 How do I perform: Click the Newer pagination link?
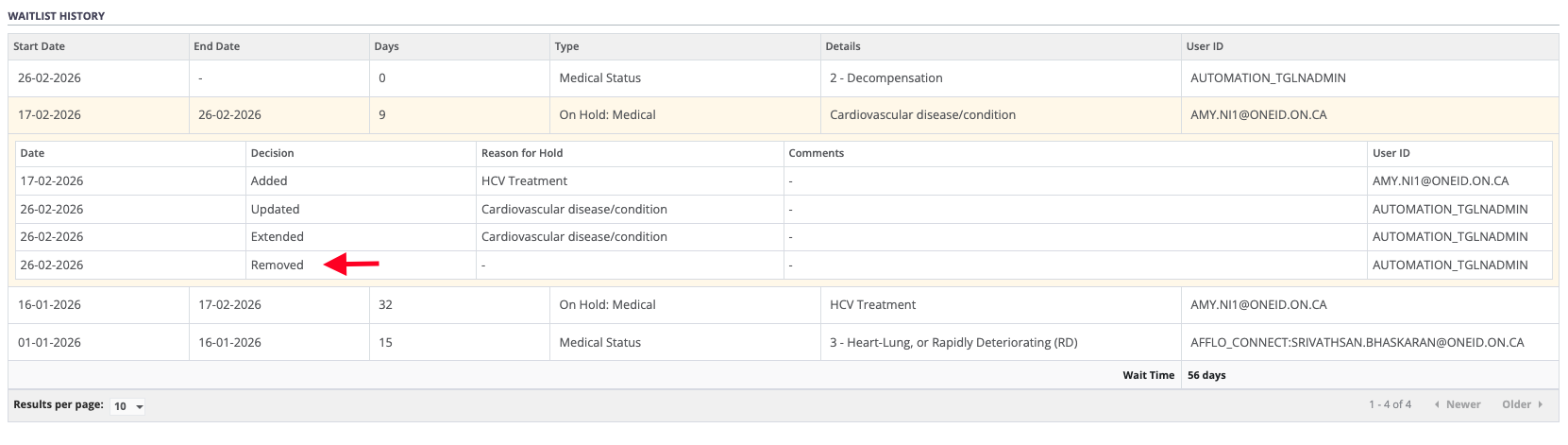(1462, 404)
